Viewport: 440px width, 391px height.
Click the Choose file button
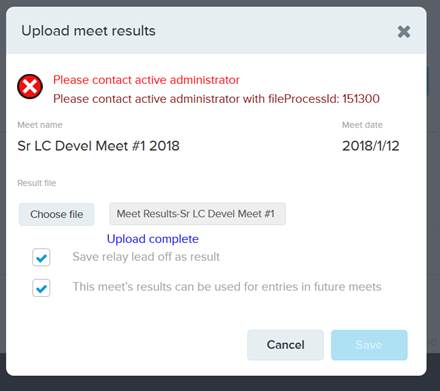click(x=57, y=214)
